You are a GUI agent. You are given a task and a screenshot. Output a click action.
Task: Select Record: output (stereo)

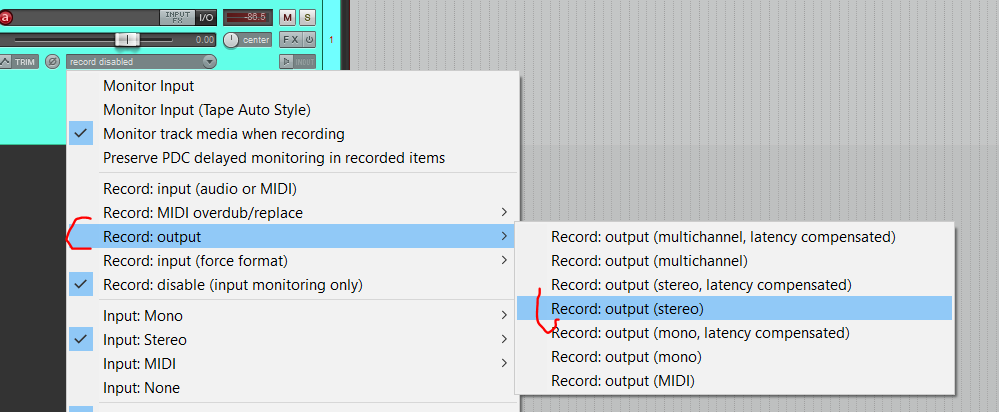pos(627,309)
